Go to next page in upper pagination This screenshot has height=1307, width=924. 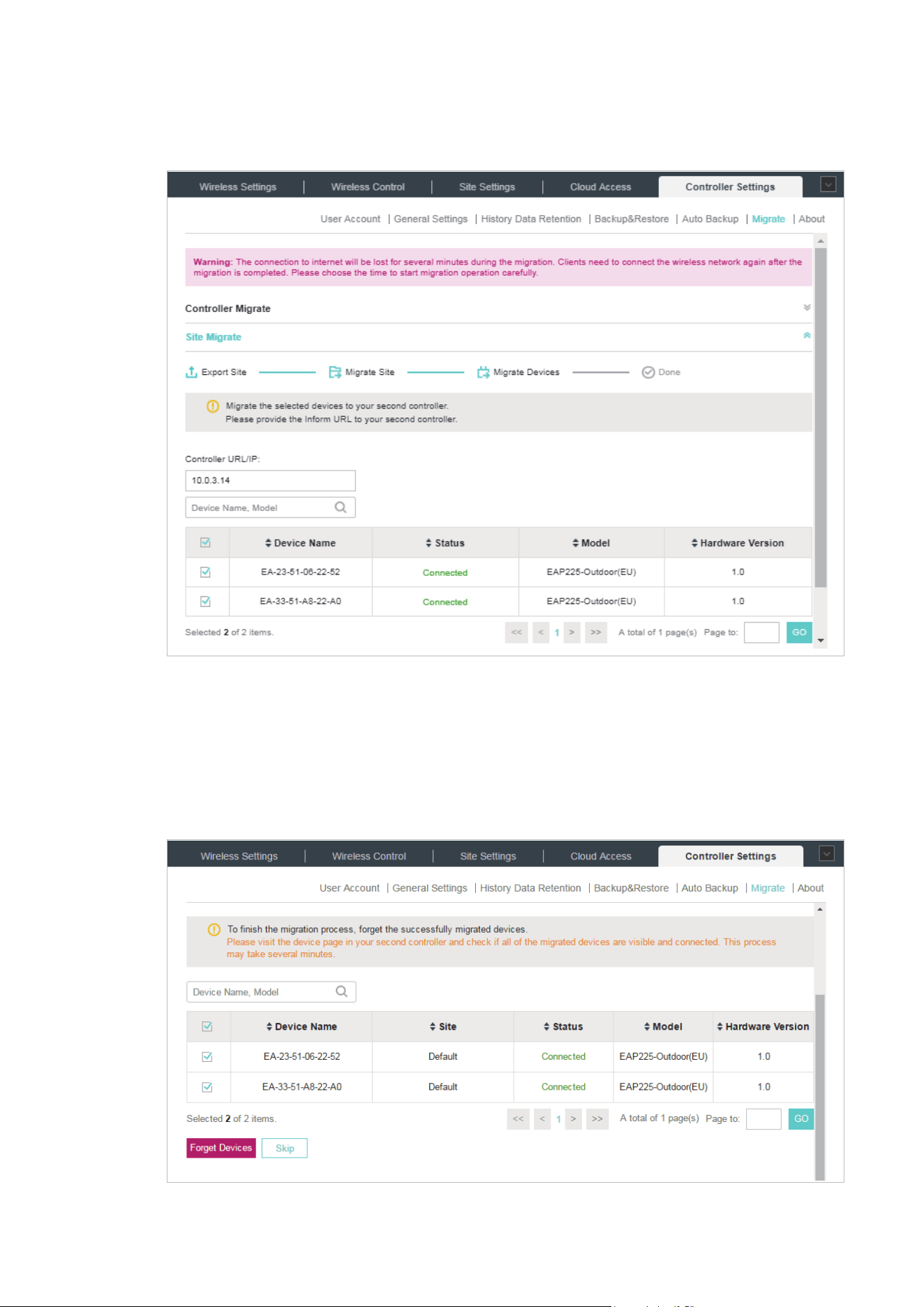[572, 632]
